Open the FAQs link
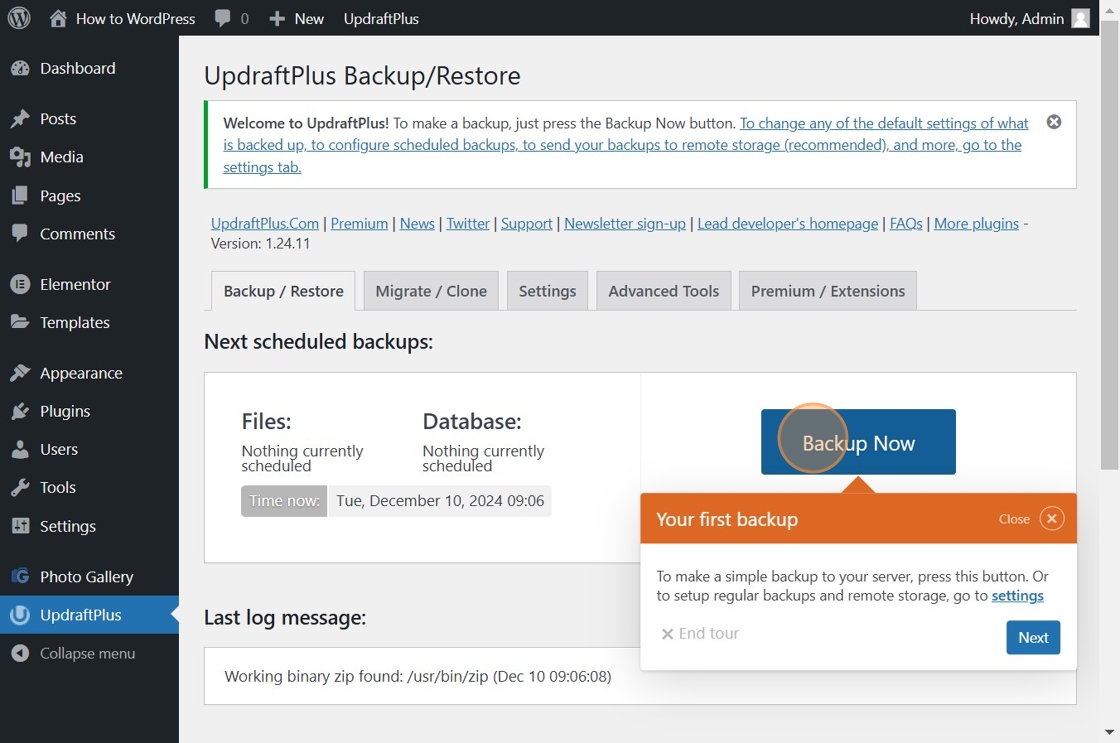This screenshot has width=1120, height=743. tap(906, 224)
